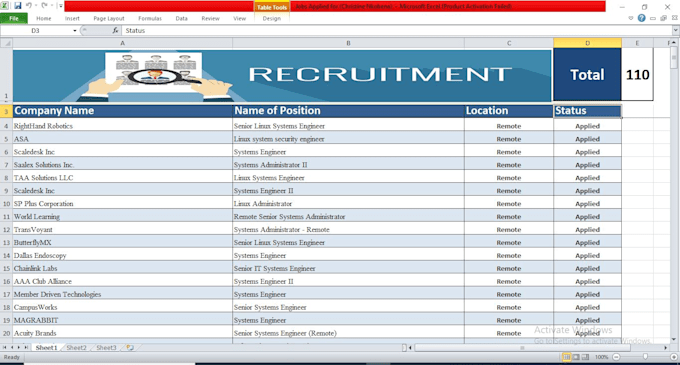Click the zoom in plus button
The height and width of the screenshot is (365, 680).
(674, 357)
